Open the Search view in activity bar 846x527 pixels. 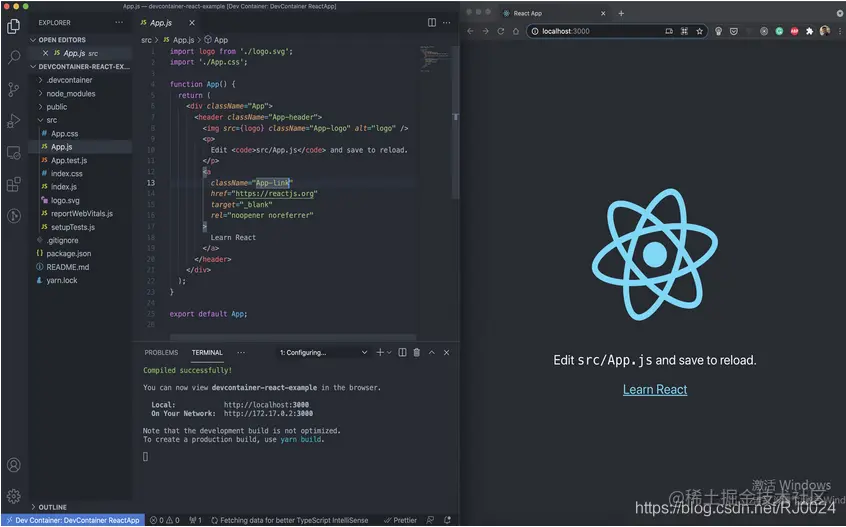[14, 57]
